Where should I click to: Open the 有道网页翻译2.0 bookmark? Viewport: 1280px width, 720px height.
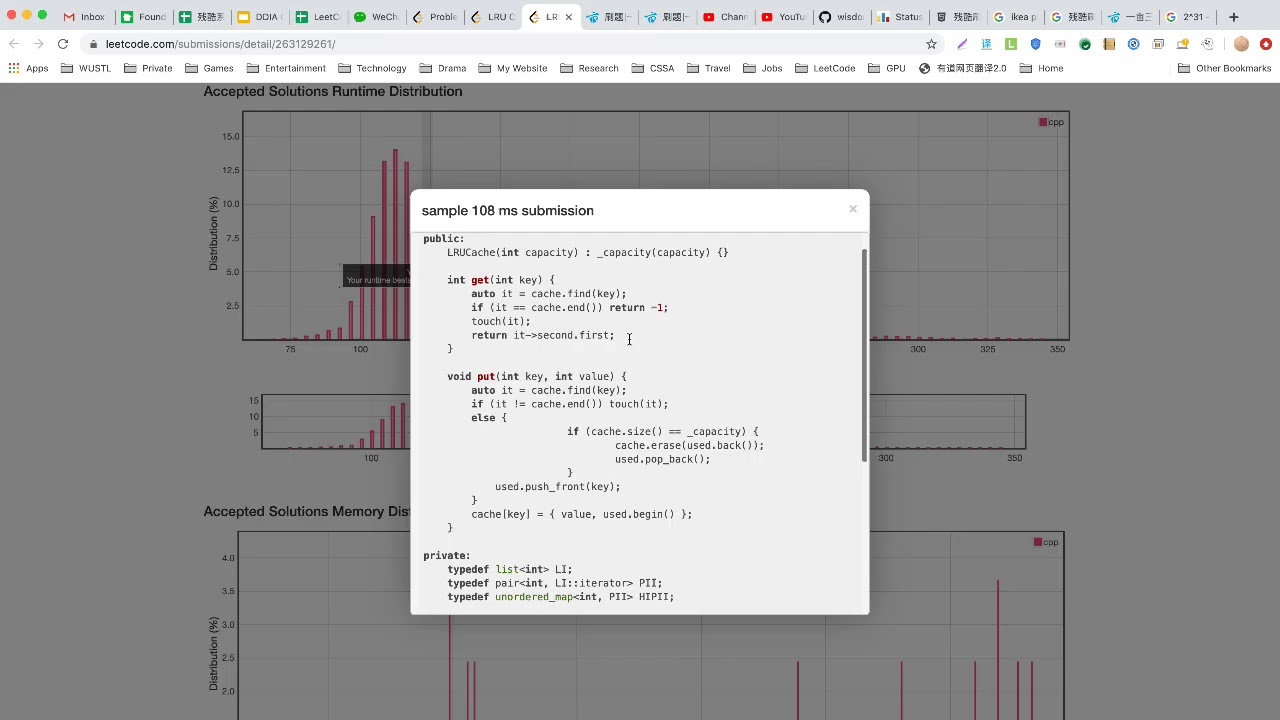[x=962, y=68]
